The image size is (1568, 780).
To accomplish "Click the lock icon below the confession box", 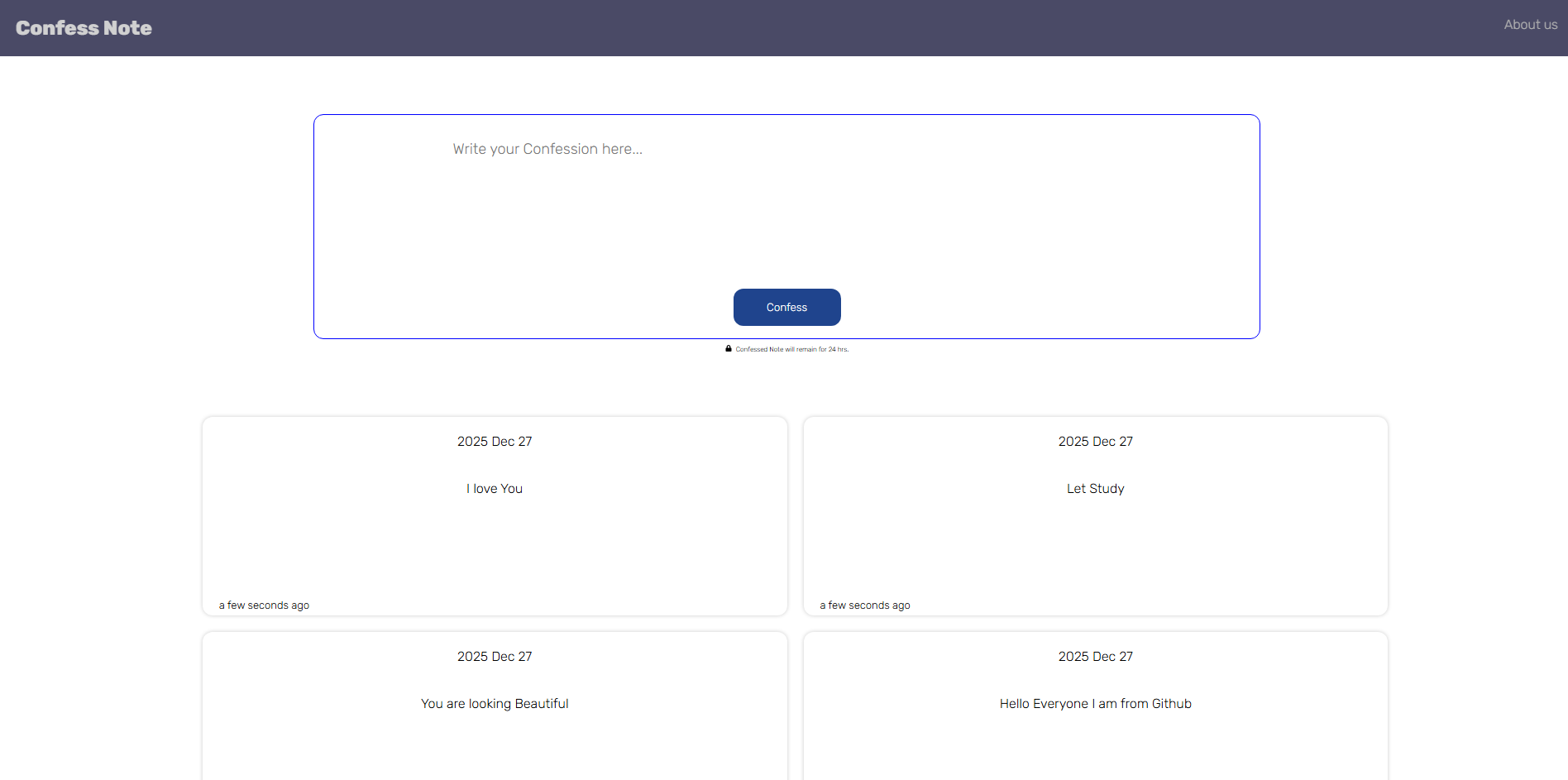I will click(729, 349).
